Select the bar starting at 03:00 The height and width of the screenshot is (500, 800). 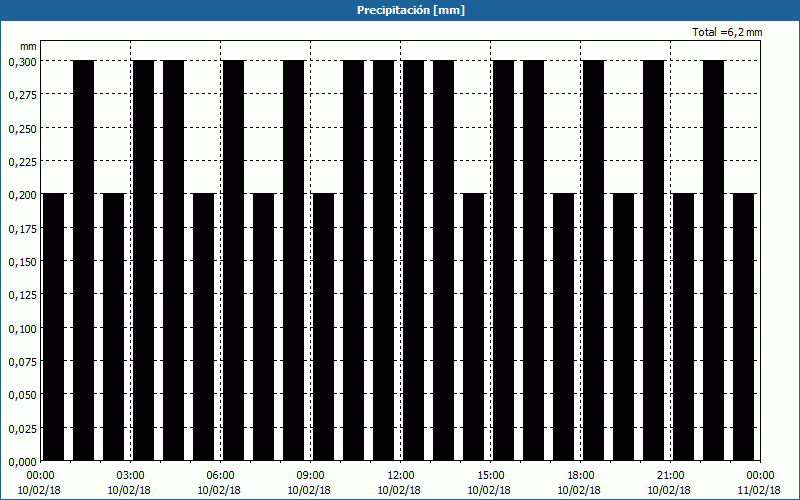(x=143, y=261)
